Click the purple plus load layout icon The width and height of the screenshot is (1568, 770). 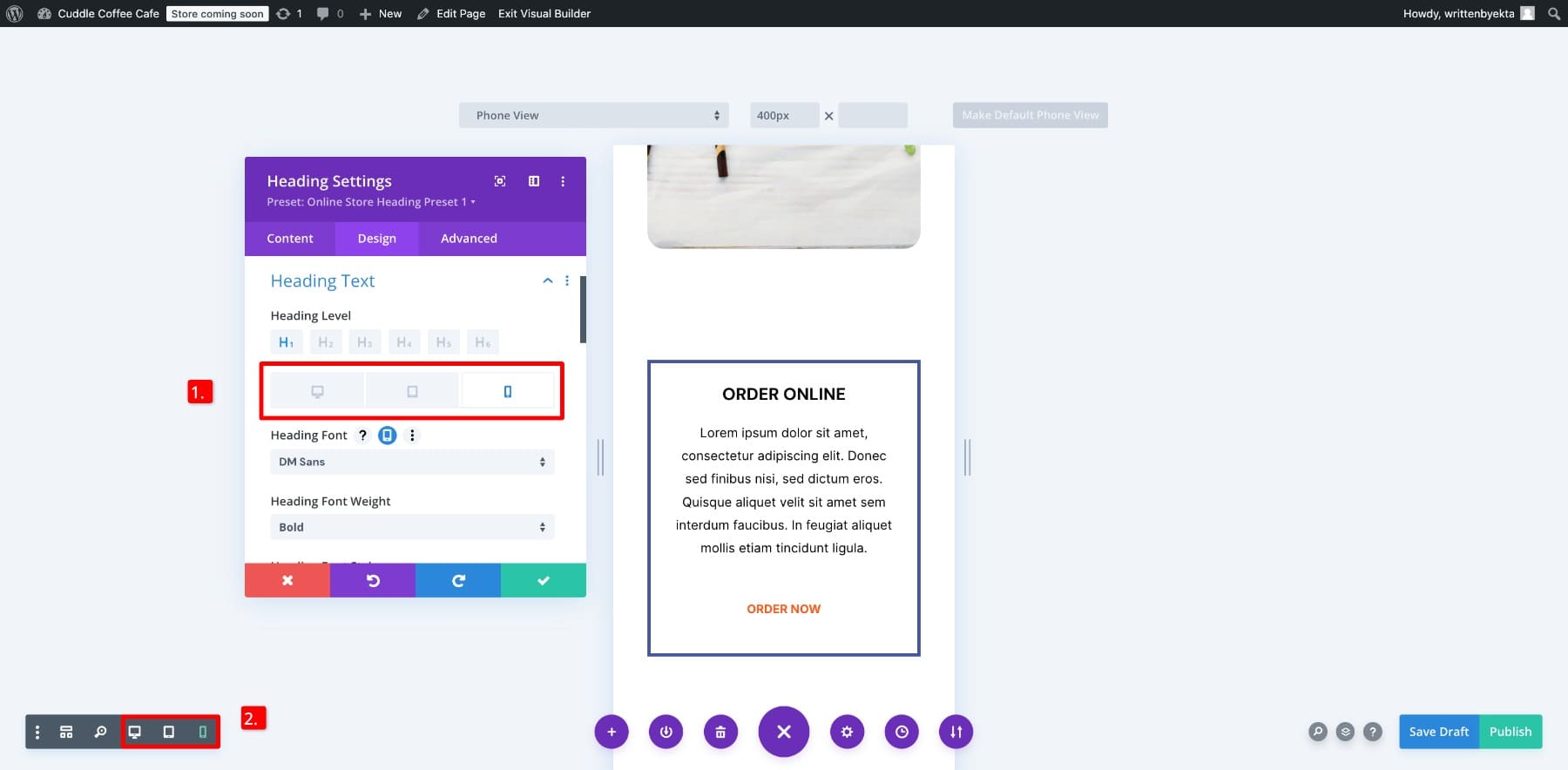[x=612, y=732]
